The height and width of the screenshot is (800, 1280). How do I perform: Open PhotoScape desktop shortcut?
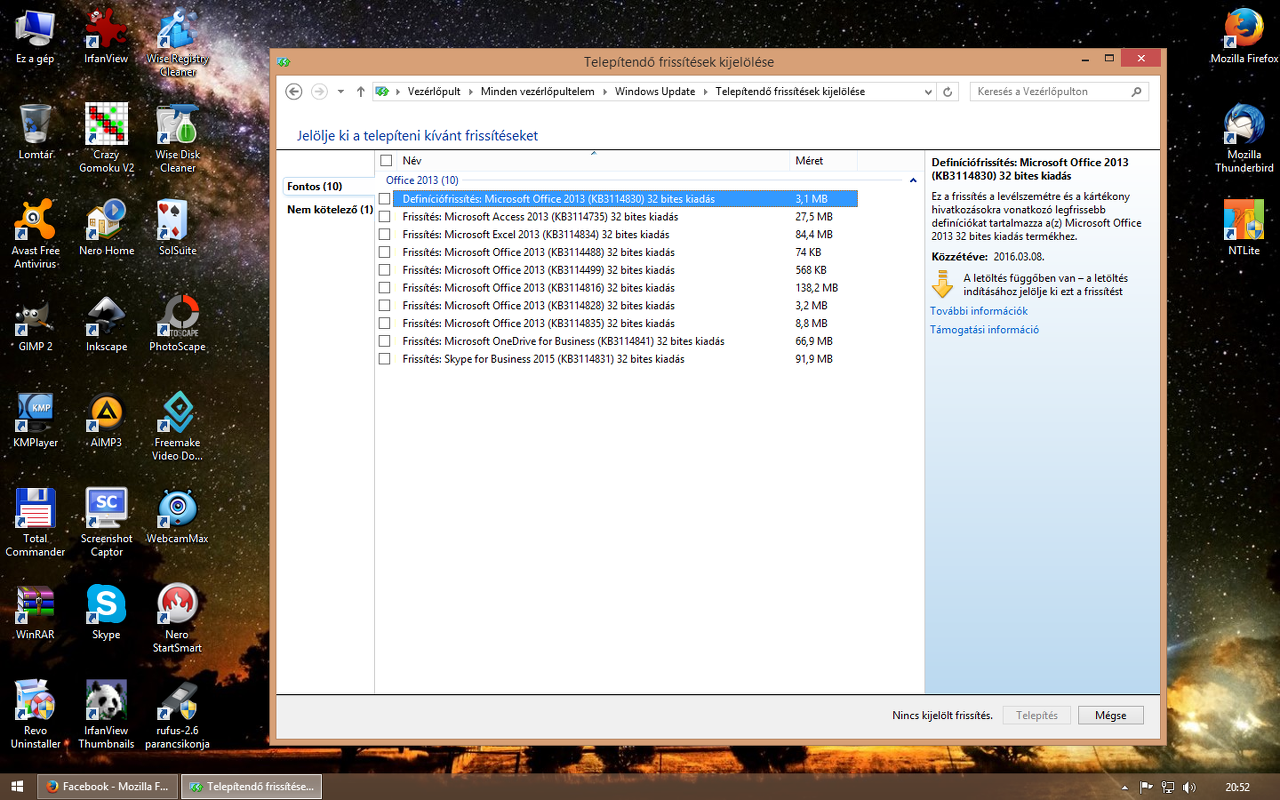178,324
